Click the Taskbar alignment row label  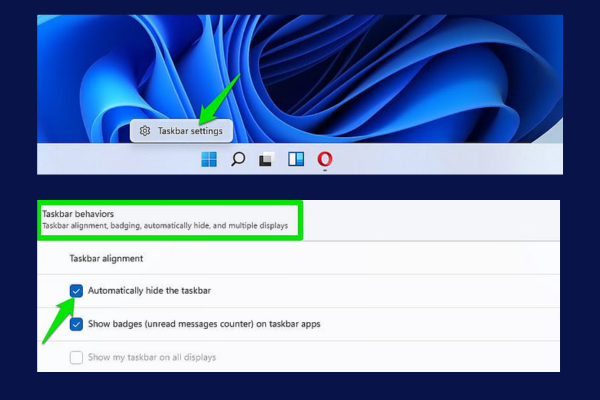click(106, 259)
